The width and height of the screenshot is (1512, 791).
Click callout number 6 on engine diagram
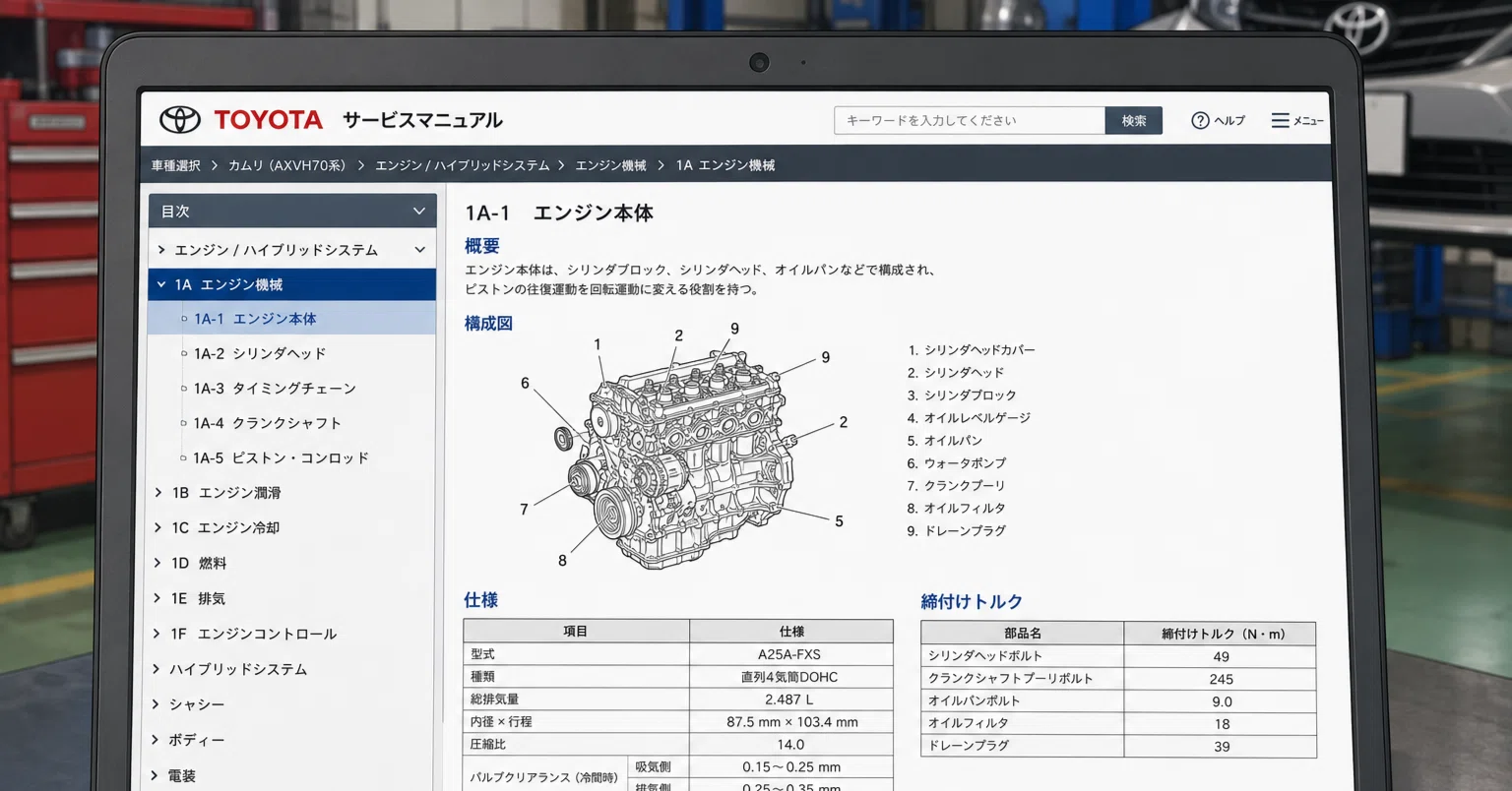[525, 384]
